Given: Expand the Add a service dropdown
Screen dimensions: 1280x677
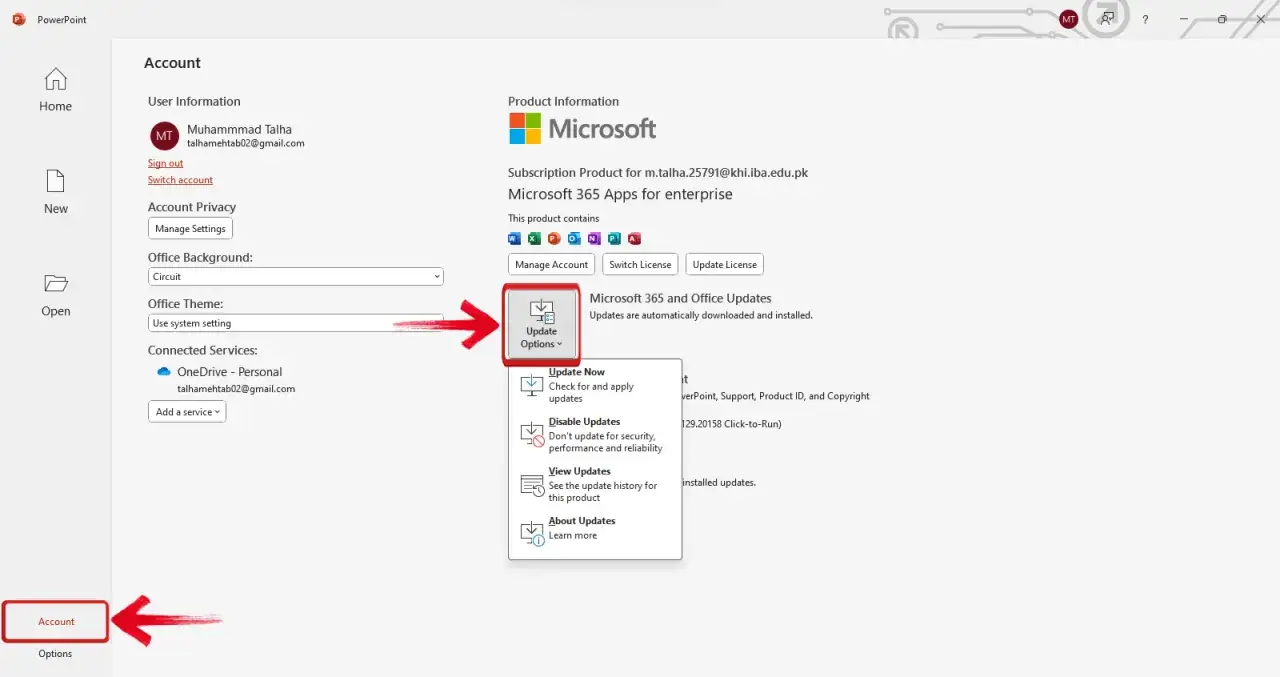Looking at the screenshot, I should (x=186, y=411).
